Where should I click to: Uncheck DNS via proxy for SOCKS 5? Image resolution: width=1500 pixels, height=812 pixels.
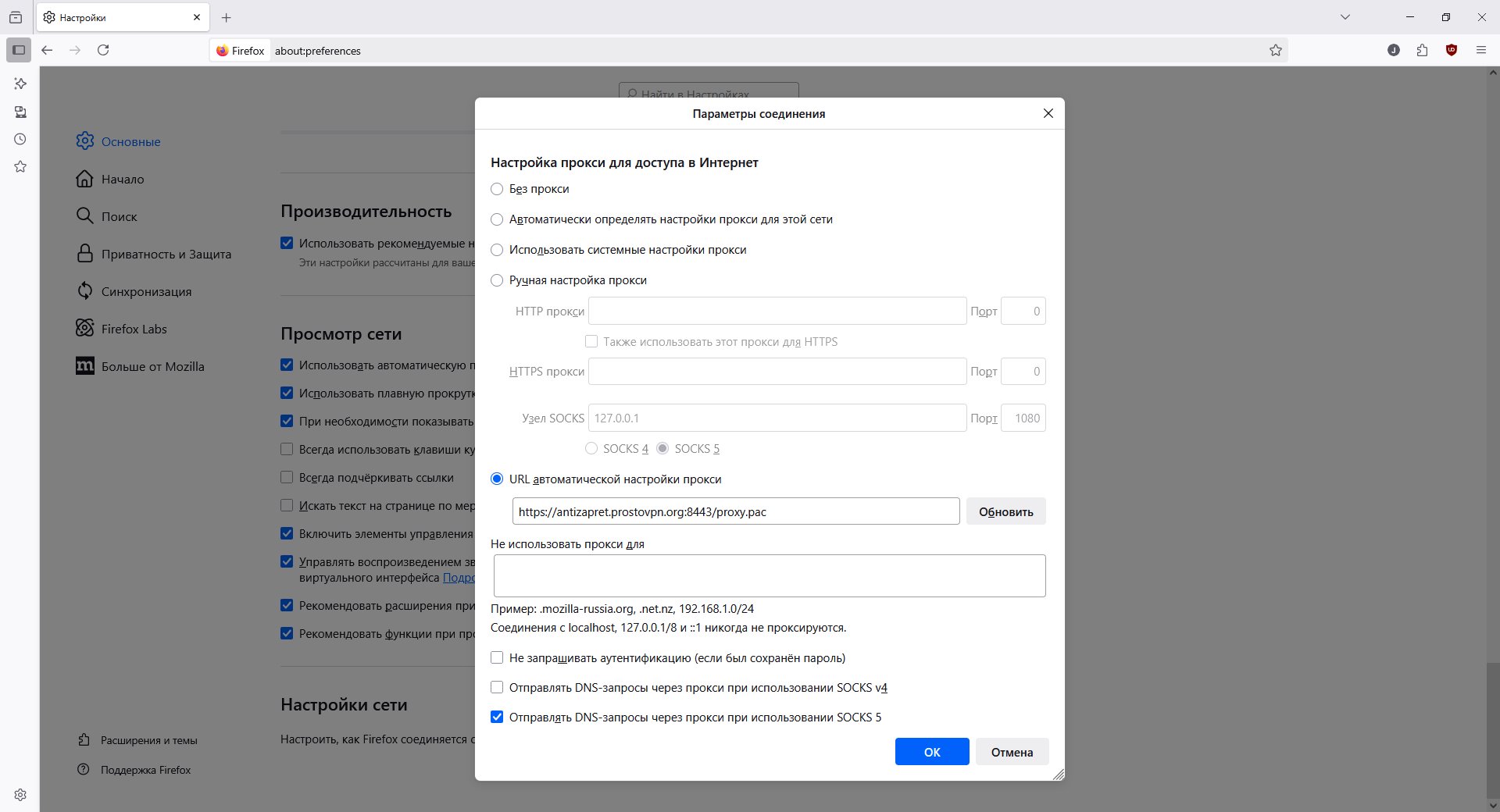[x=497, y=717]
